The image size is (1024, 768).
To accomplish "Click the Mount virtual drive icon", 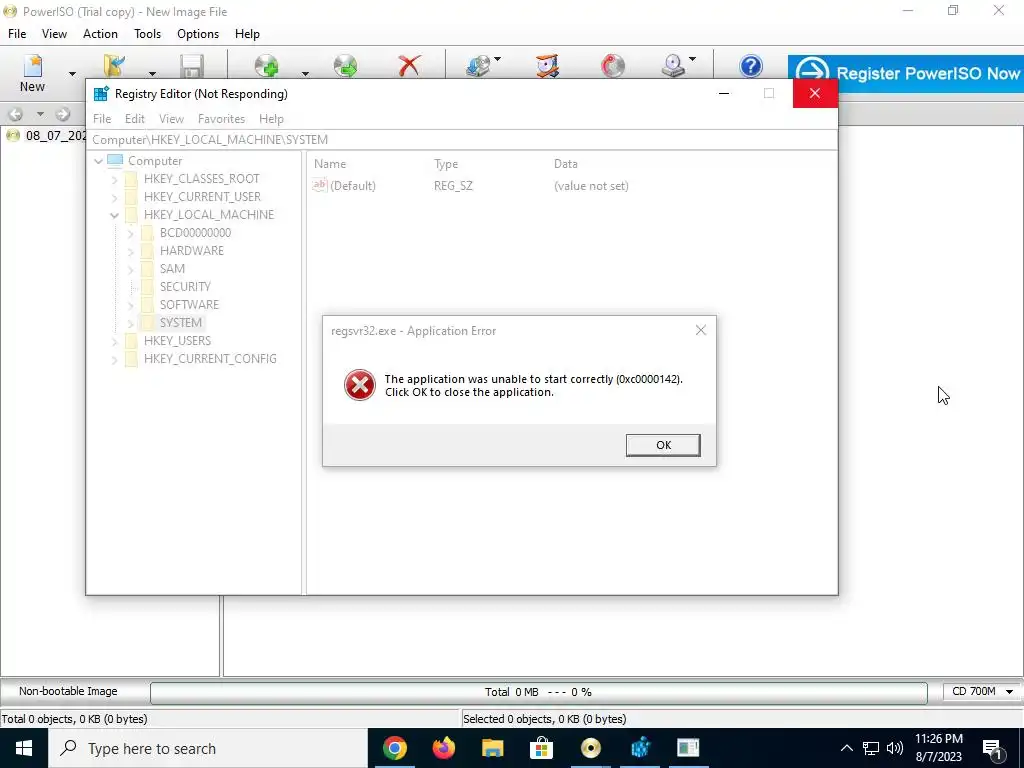I will point(673,67).
